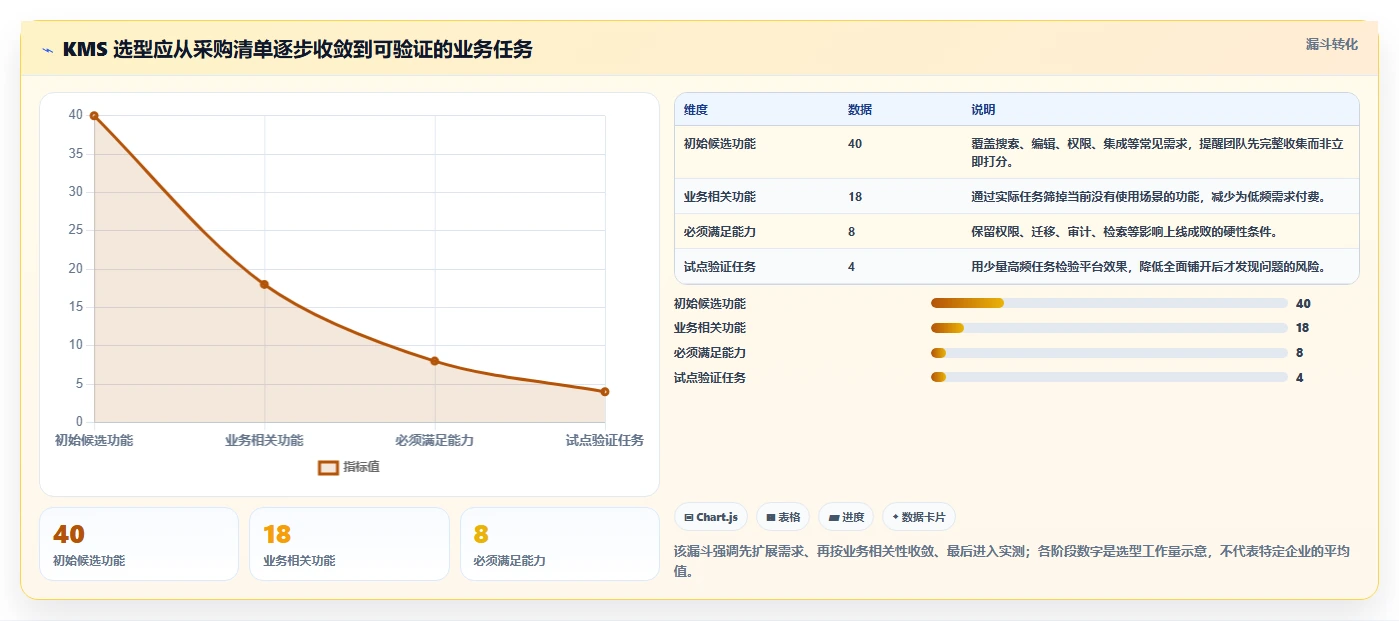This screenshot has height=621, width=1399.
Task: Open the stat card showing 18
Action: 349,544
